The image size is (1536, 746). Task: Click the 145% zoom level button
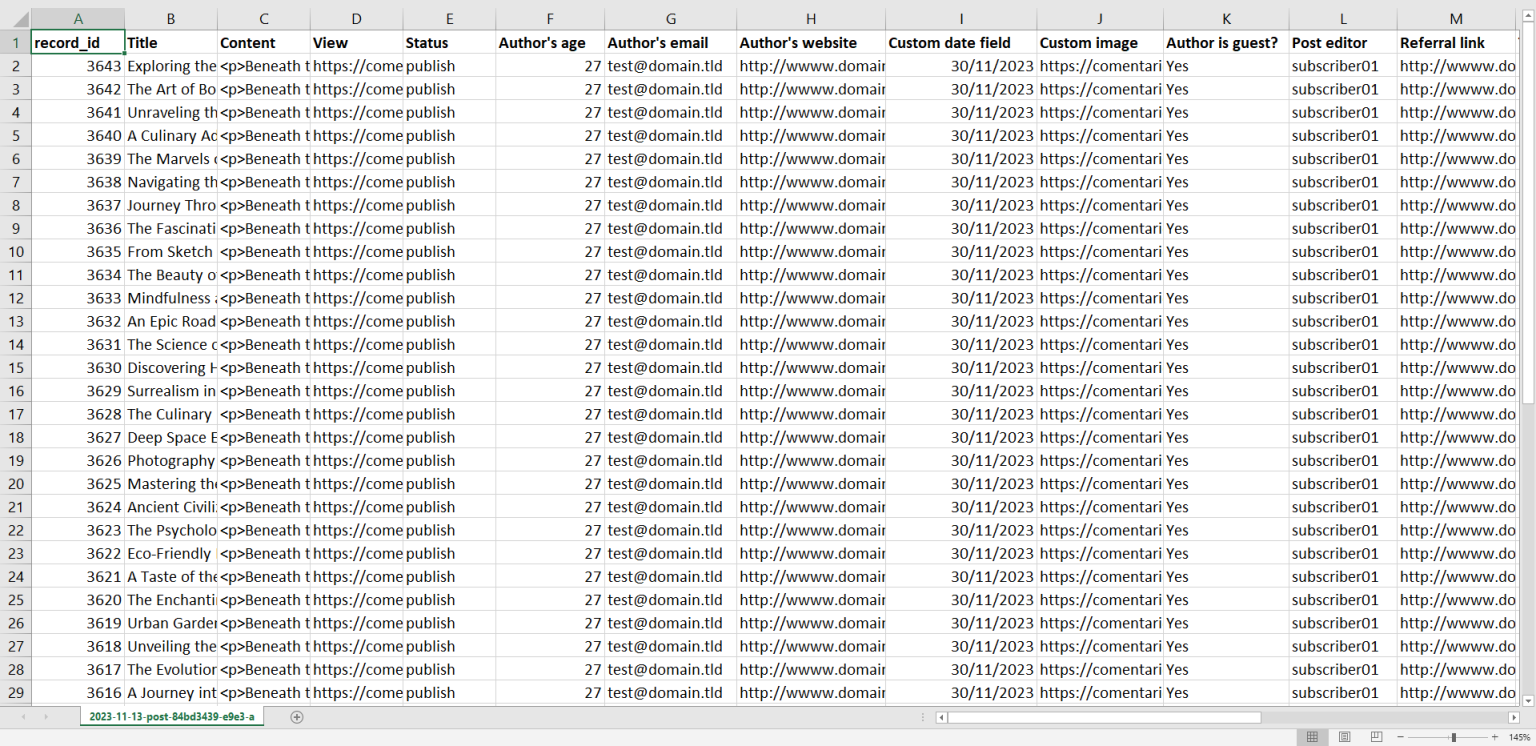pyautogui.click(x=1519, y=737)
